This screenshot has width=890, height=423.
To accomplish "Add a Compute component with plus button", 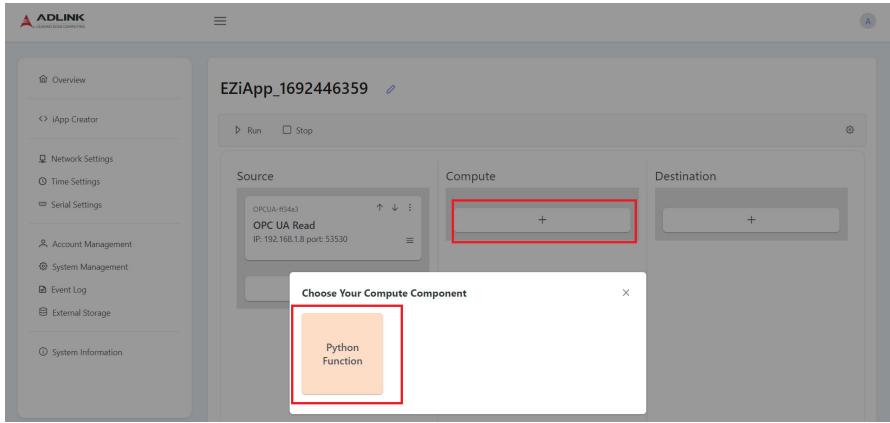I will click(x=542, y=220).
